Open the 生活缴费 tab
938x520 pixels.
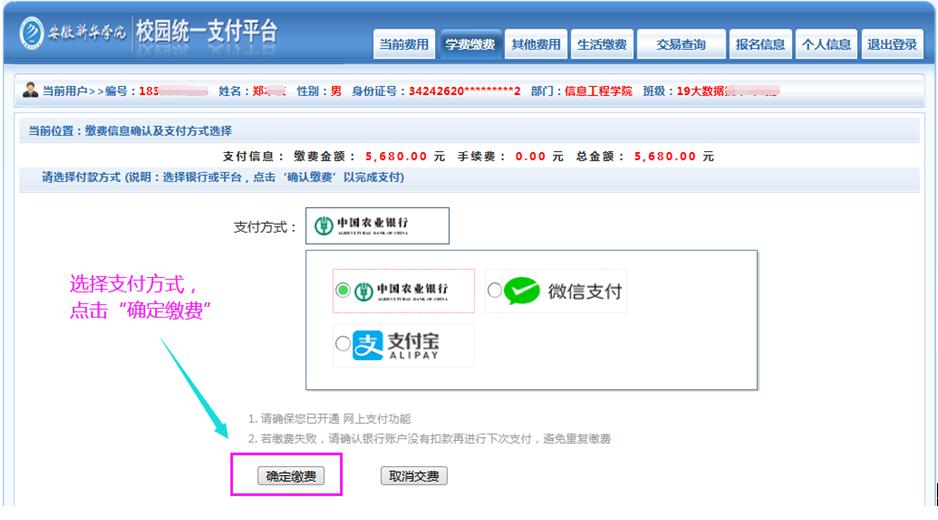tap(602, 45)
